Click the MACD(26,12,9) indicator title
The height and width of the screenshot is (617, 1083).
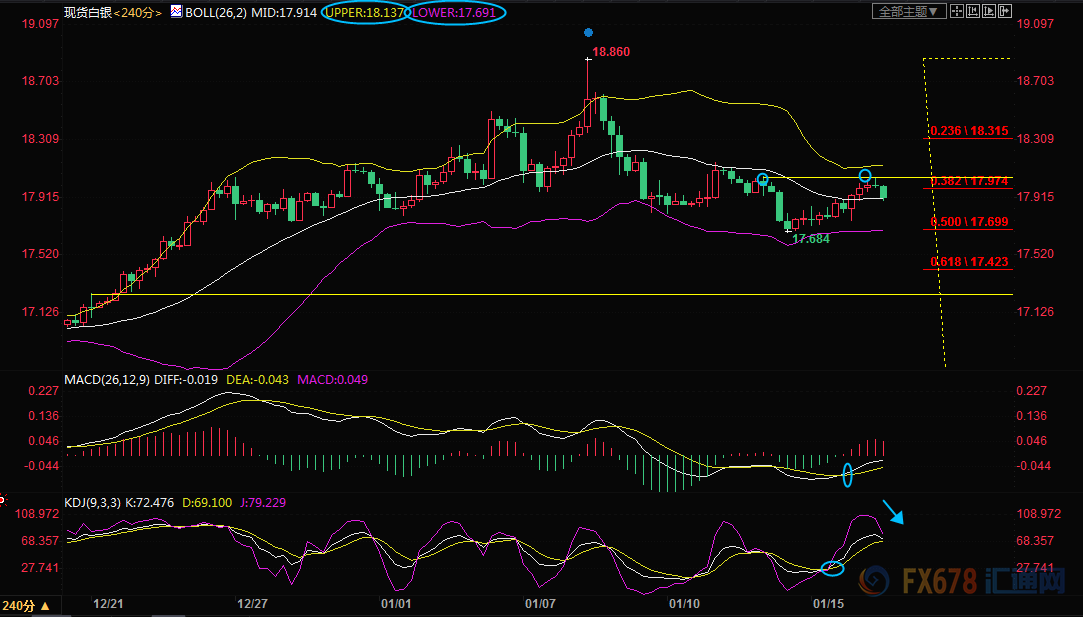(x=106, y=380)
